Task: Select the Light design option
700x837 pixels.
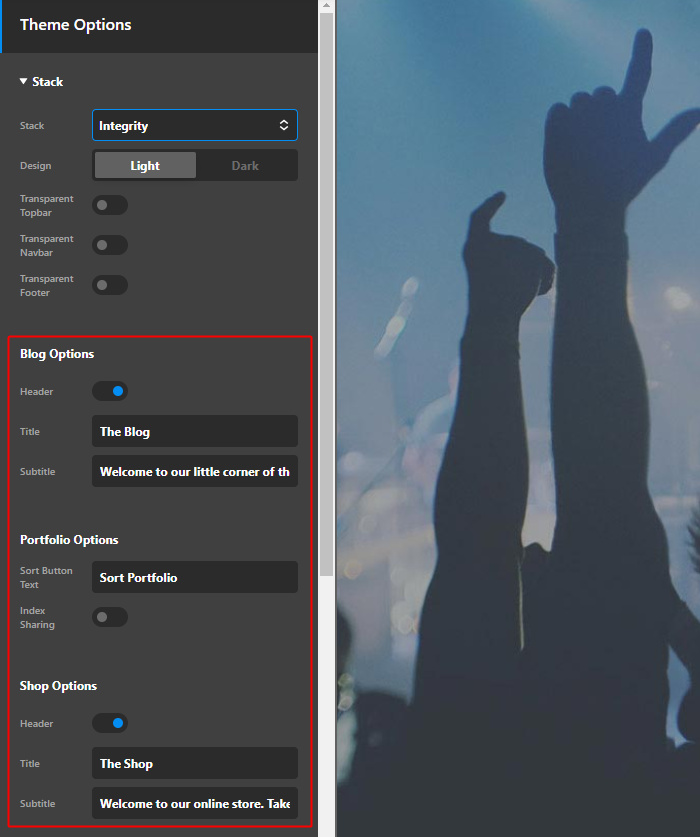Action: click(x=145, y=166)
